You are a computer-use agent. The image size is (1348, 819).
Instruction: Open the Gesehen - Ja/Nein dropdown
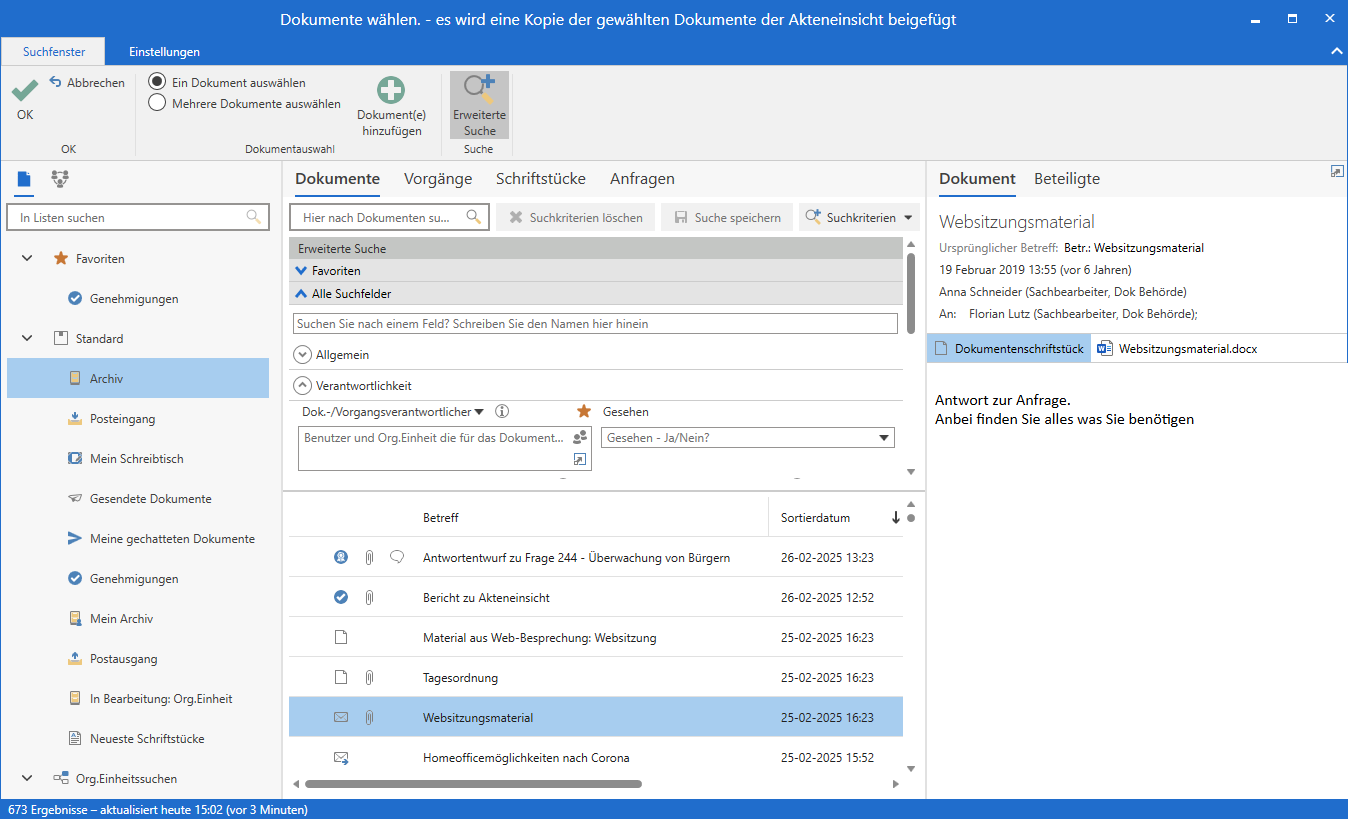(883, 438)
